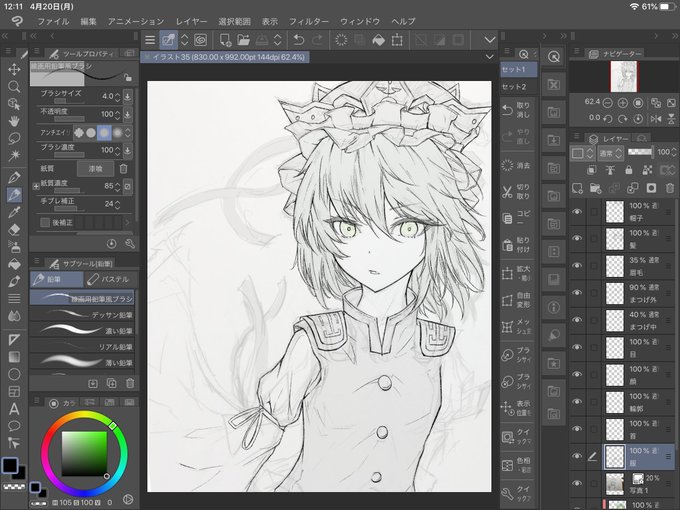Screen dimensions: 680x510
Task: Click Redo arrow in command bar
Action: tap(317, 40)
